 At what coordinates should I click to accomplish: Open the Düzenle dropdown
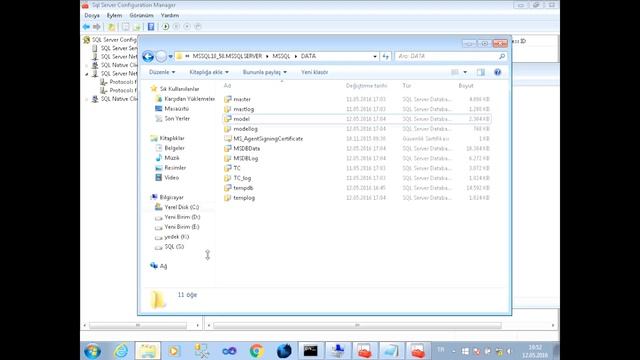(162, 72)
